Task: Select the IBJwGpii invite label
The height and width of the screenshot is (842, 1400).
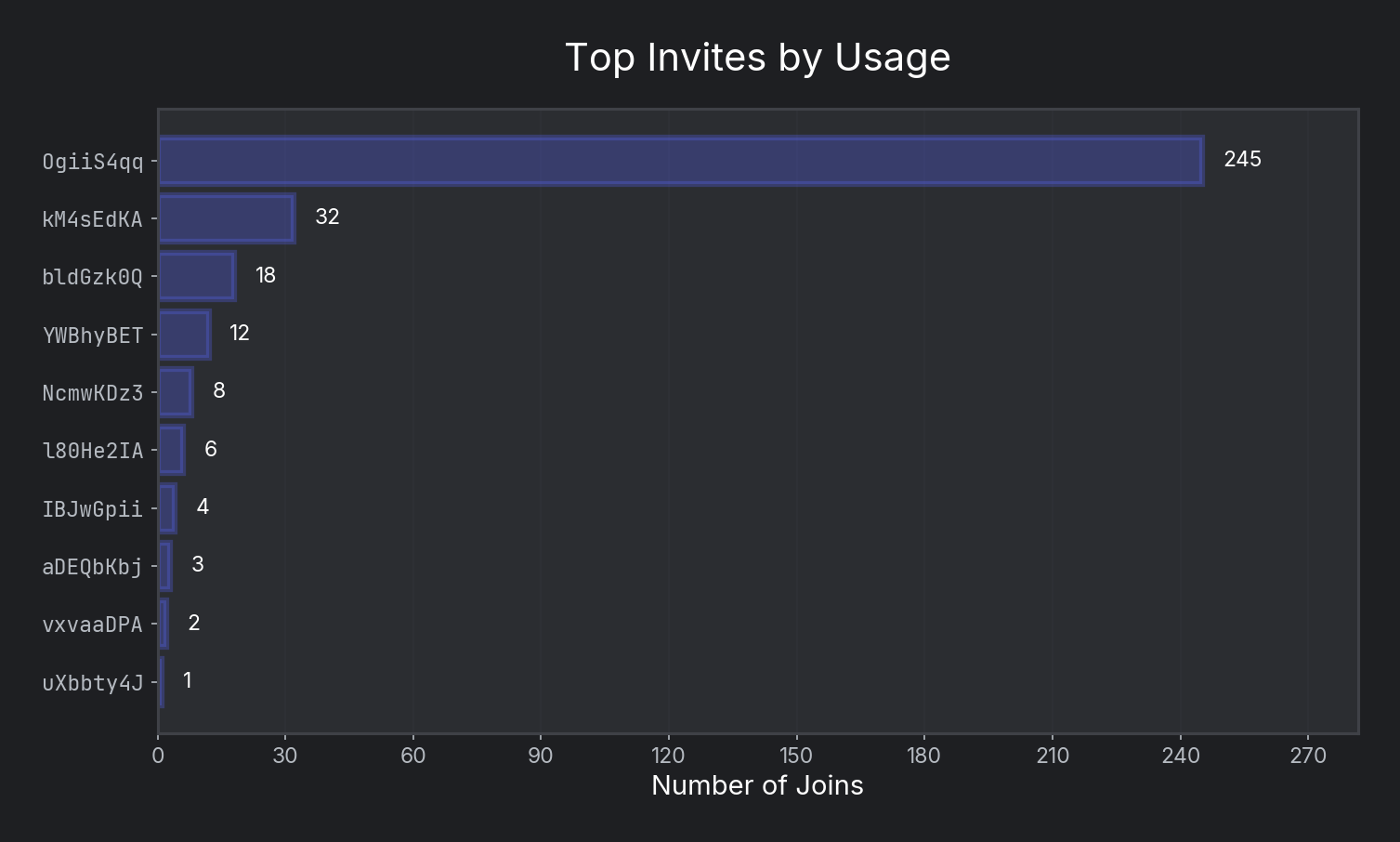Action: (93, 509)
